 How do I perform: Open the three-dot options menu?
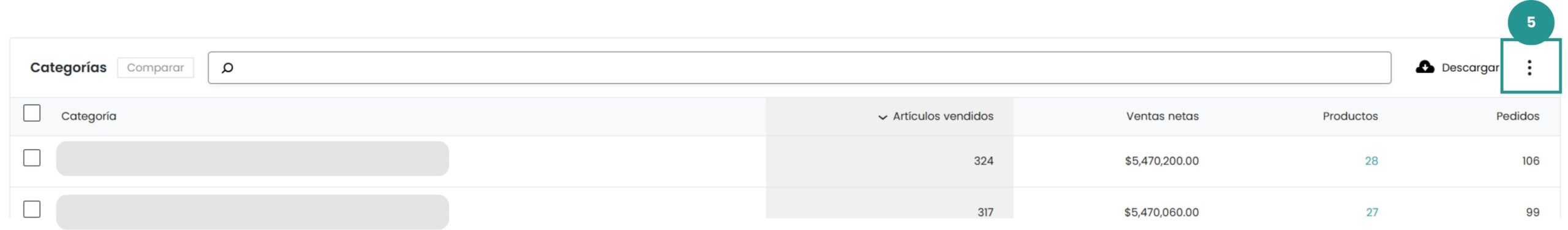coord(1529,67)
